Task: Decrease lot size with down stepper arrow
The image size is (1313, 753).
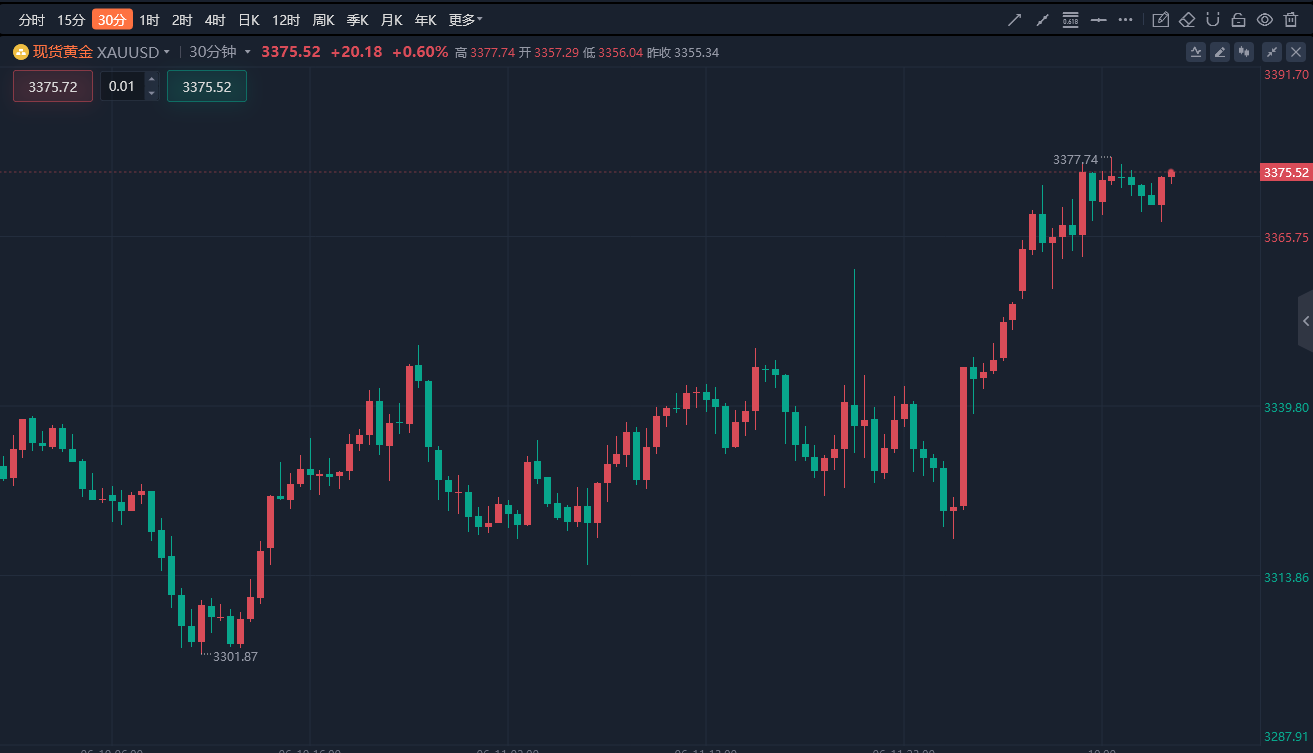Action: tap(152, 93)
